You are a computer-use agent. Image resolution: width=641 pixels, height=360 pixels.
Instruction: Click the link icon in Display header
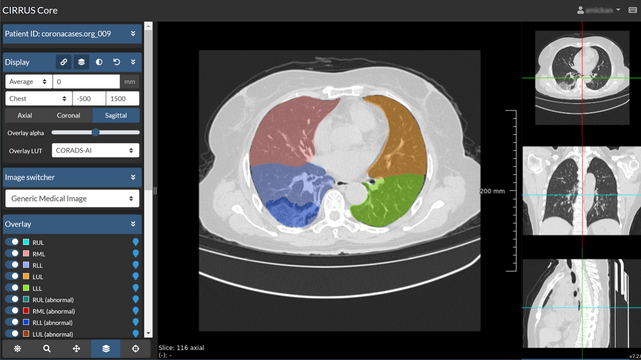tap(63, 62)
